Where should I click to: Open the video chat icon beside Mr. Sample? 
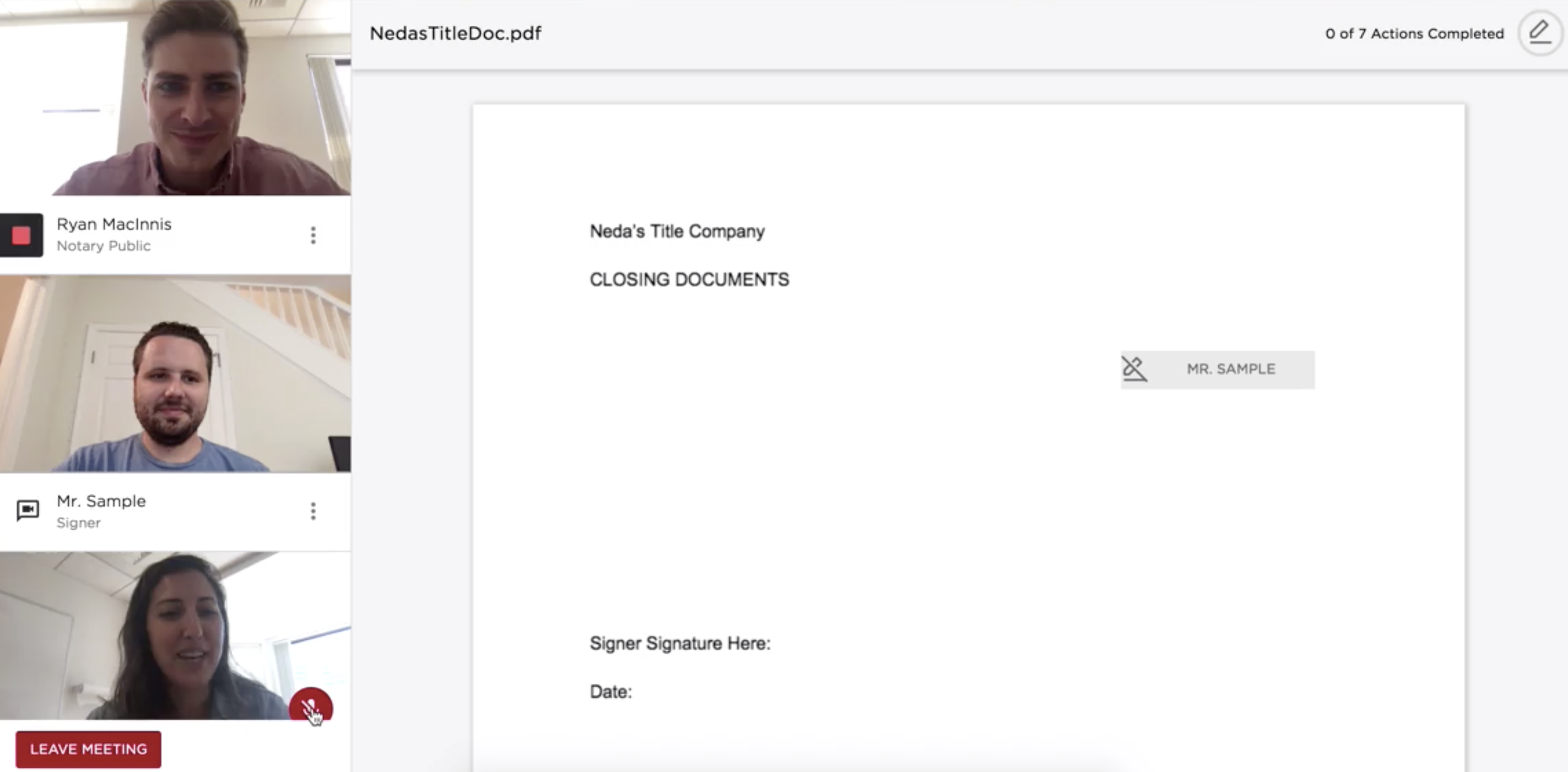pyautogui.click(x=28, y=510)
